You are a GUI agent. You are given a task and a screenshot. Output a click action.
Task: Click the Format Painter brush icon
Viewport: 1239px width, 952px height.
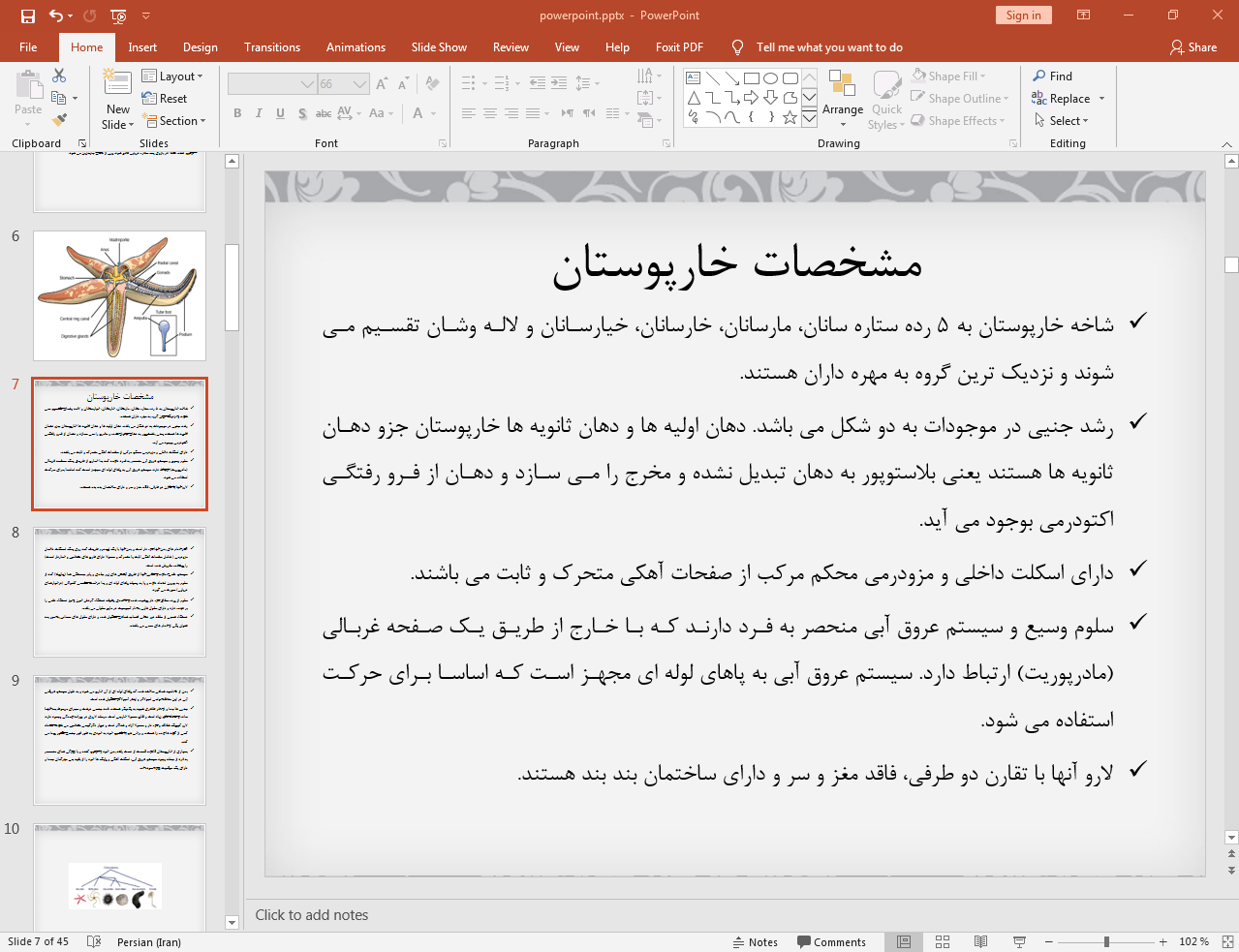pos(59,120)
